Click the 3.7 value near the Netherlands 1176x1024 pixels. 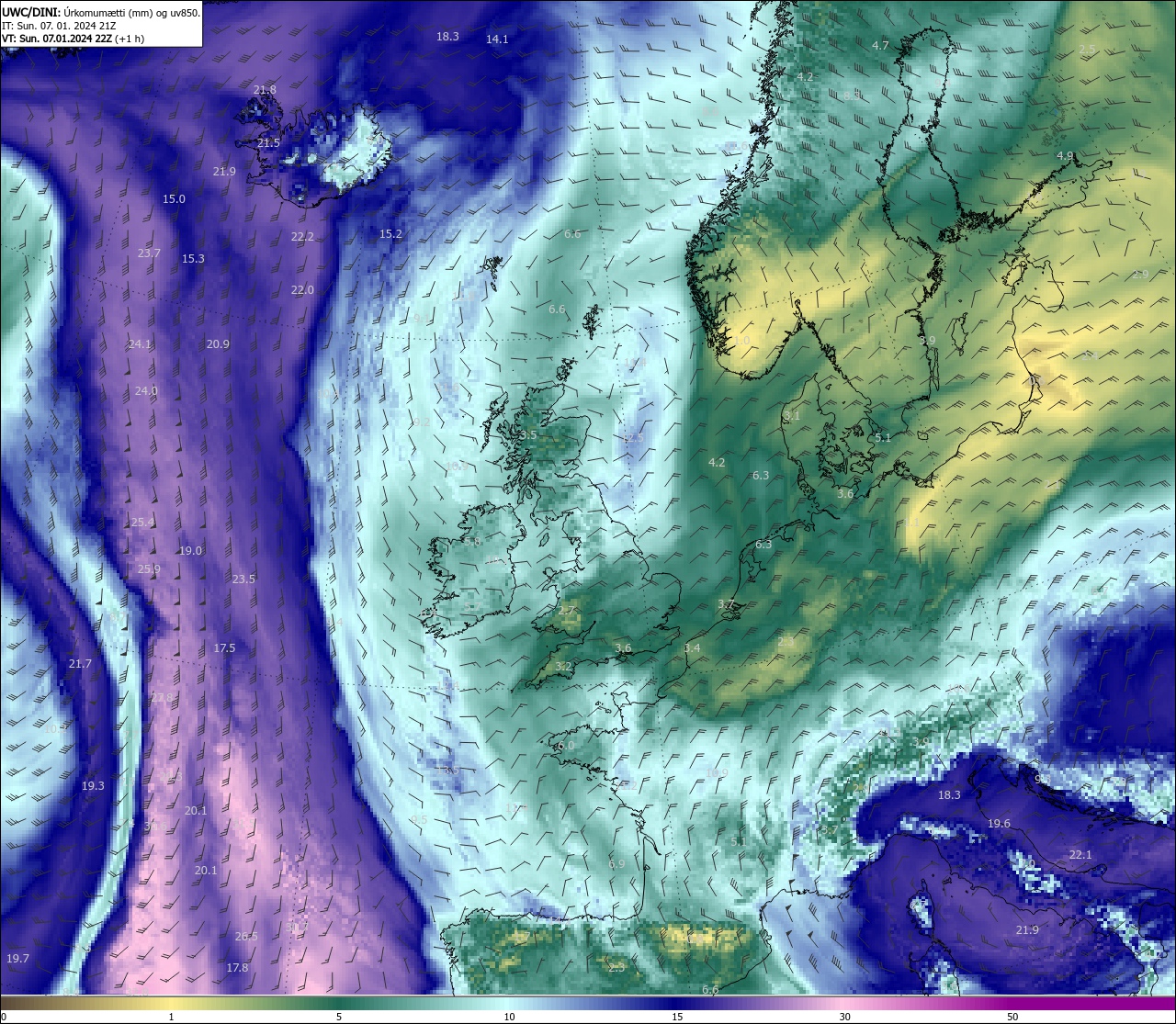726,604
